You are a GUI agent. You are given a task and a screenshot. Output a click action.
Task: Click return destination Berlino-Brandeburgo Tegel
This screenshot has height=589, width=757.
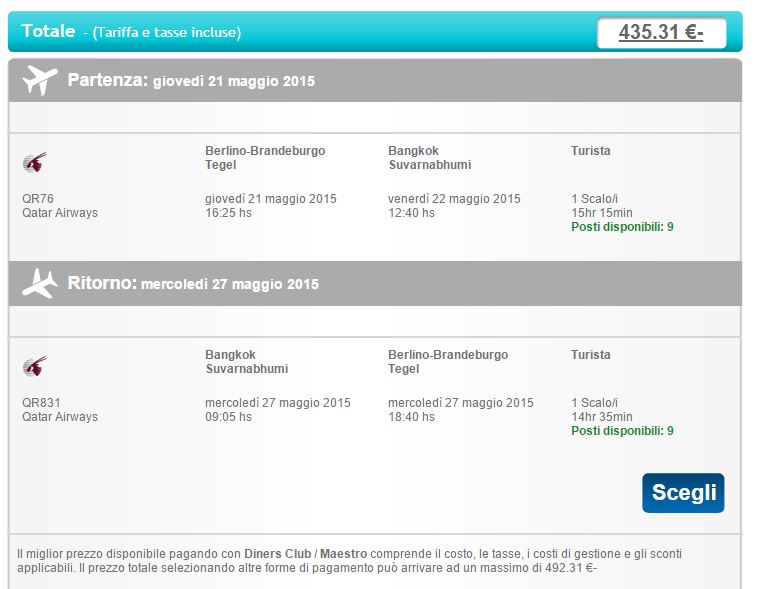tap(448, 362)
